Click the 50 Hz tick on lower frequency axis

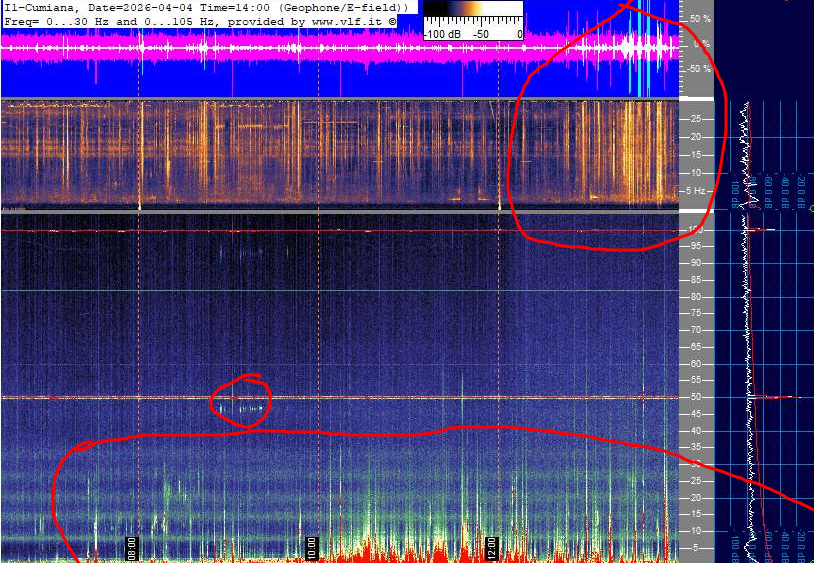click(x=696, y=397)
